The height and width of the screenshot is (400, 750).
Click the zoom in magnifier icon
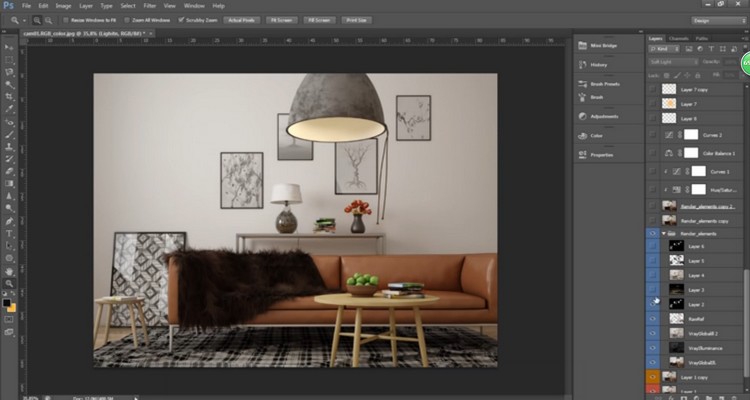coord(36,19)
